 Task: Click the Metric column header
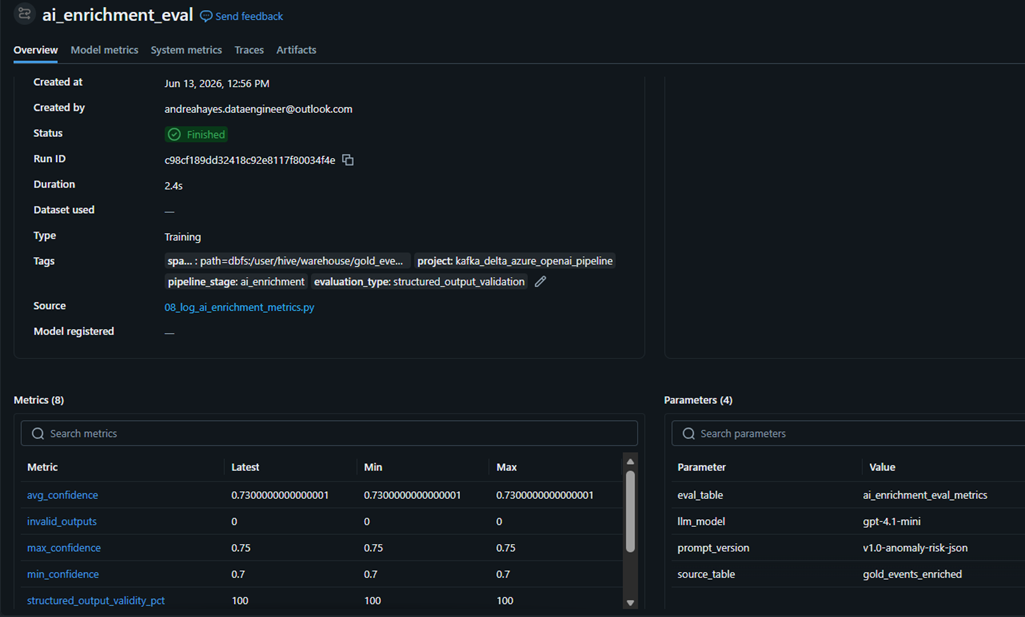(x=42, y=467)
